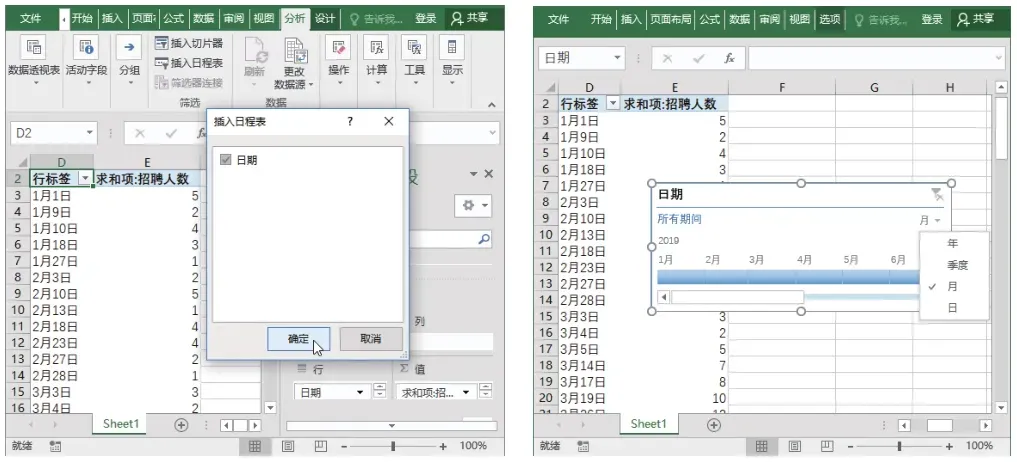Viewport: 1017px width, 462px height.
Task: Open the gear tools menu in field pane
Action: 474,206
